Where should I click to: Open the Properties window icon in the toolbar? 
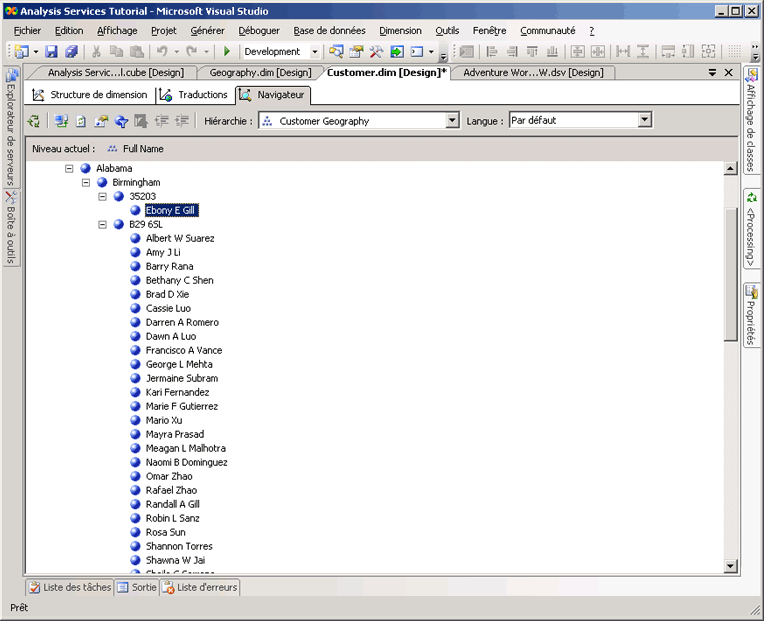(356, 51)
